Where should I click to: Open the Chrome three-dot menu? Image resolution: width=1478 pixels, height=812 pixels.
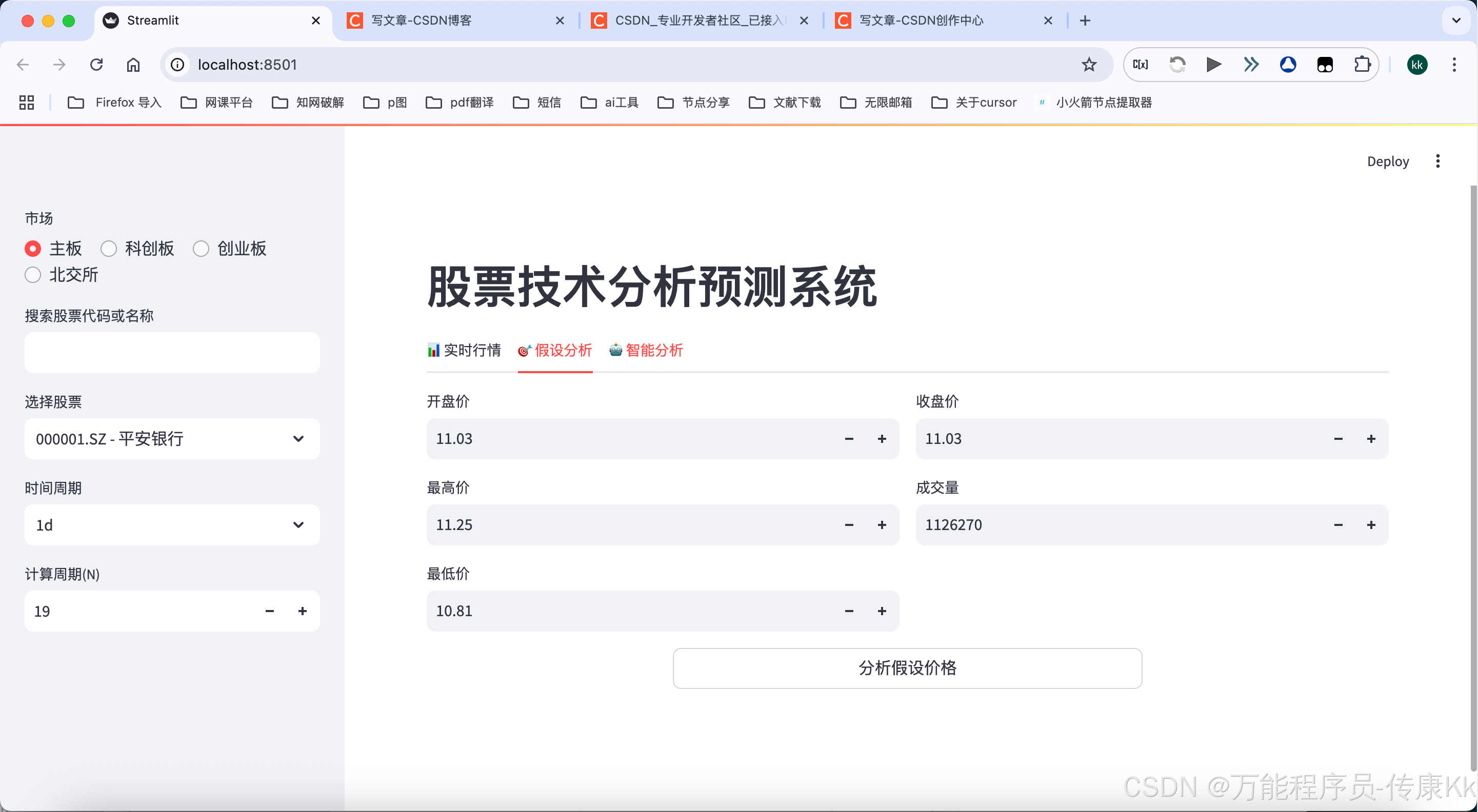point(1454,65)
